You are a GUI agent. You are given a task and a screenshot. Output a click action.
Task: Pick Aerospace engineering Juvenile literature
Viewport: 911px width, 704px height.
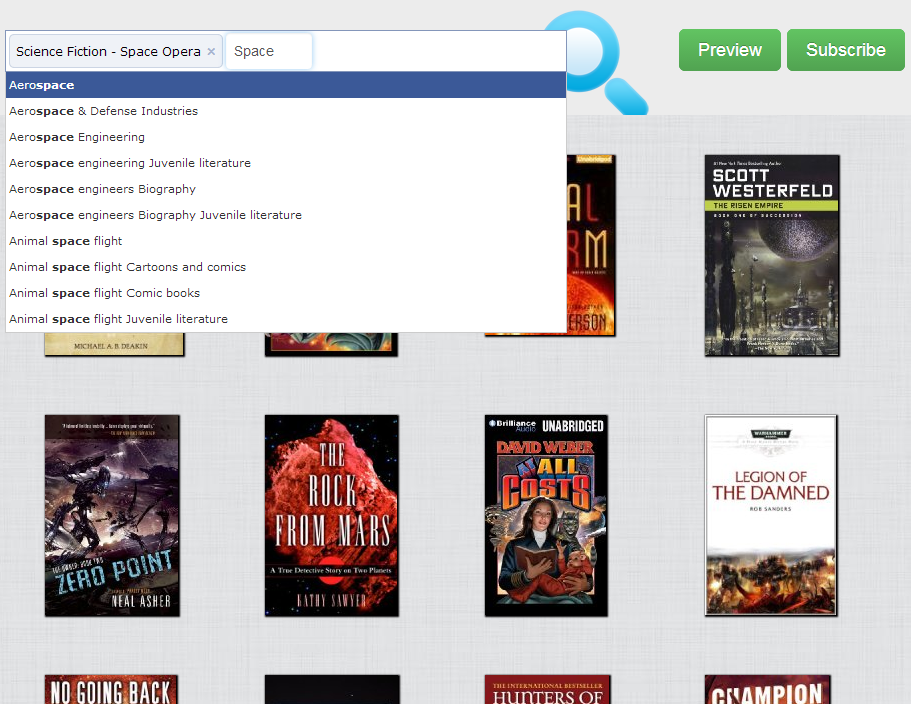point(286,163)
